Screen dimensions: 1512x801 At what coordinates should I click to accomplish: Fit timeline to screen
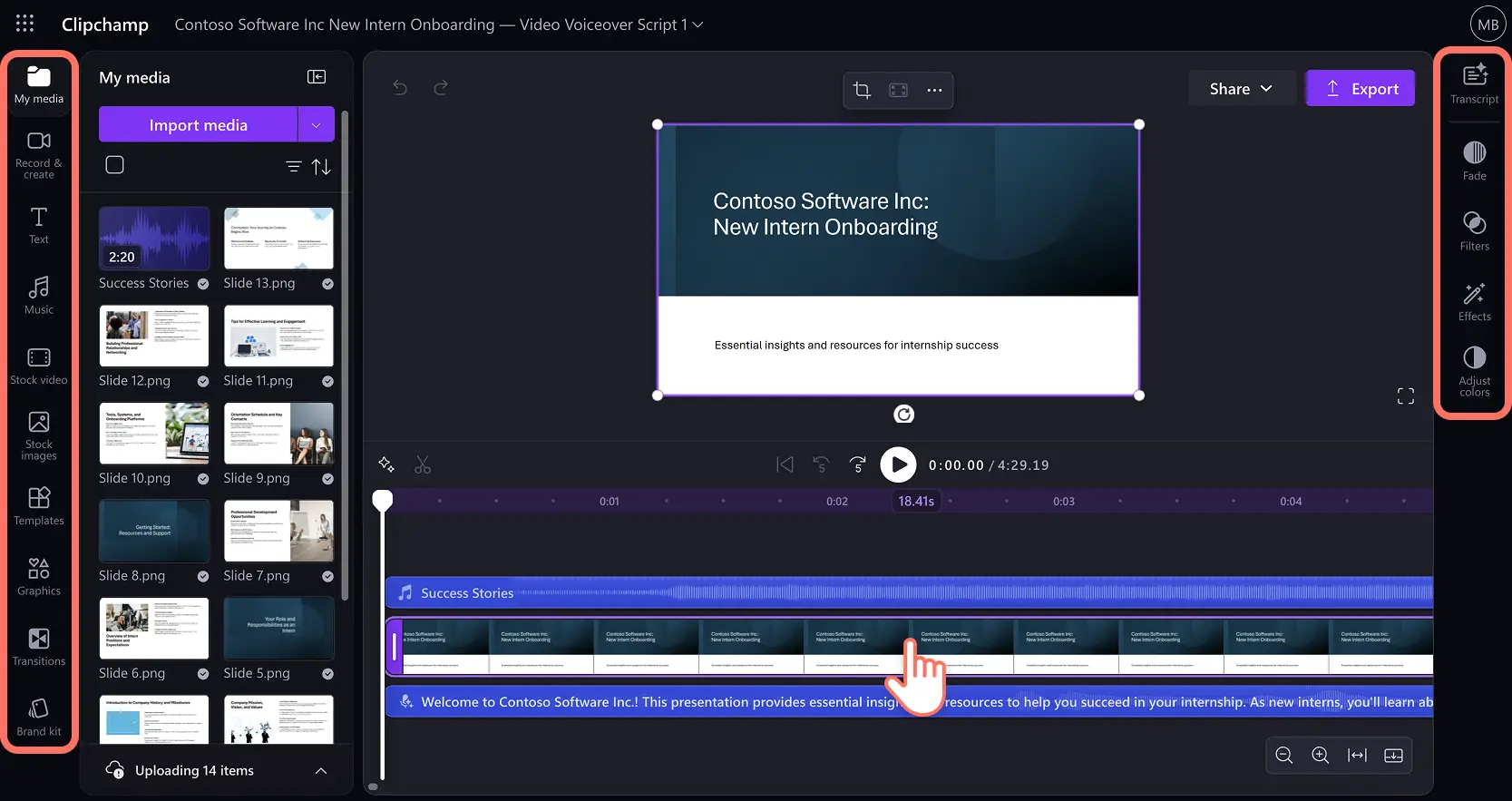coord(1357,755)
